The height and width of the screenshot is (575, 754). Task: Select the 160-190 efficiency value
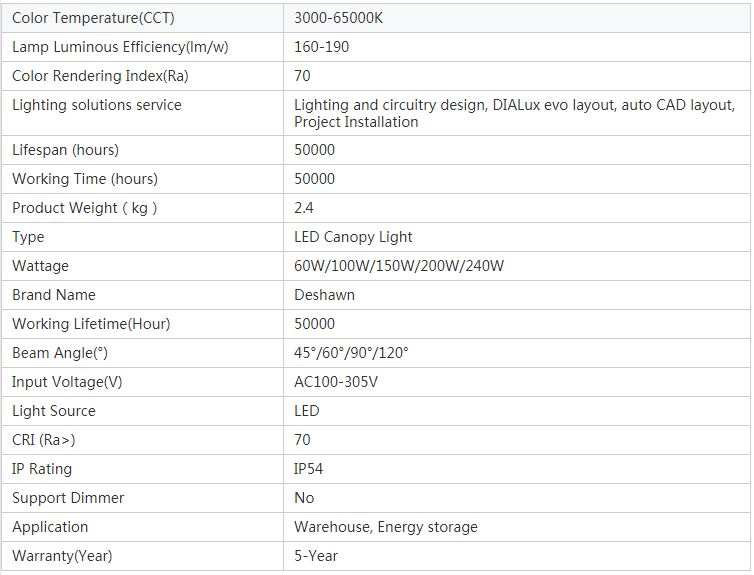click(321, 47)
